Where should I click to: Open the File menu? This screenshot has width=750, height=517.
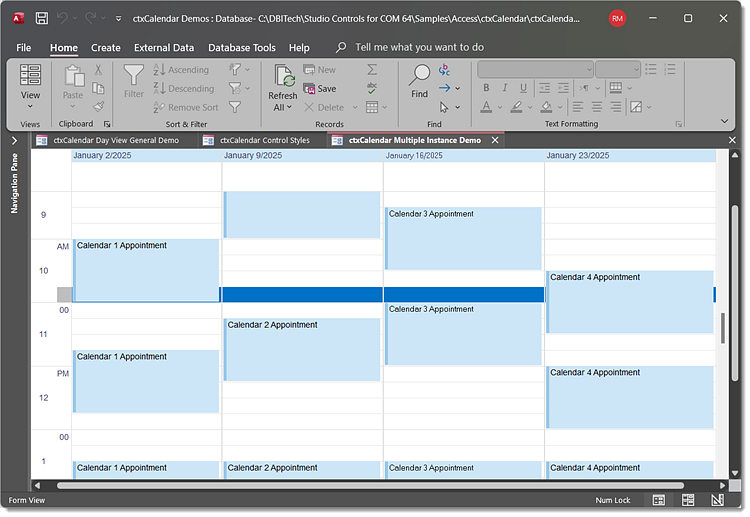23,48
